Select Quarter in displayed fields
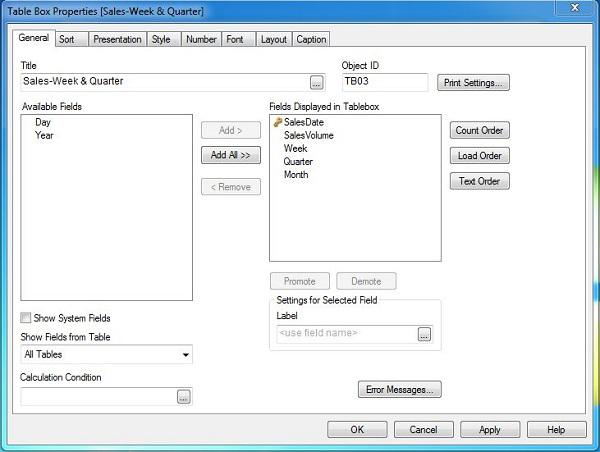Screen dimensions: 600x452 298,162
